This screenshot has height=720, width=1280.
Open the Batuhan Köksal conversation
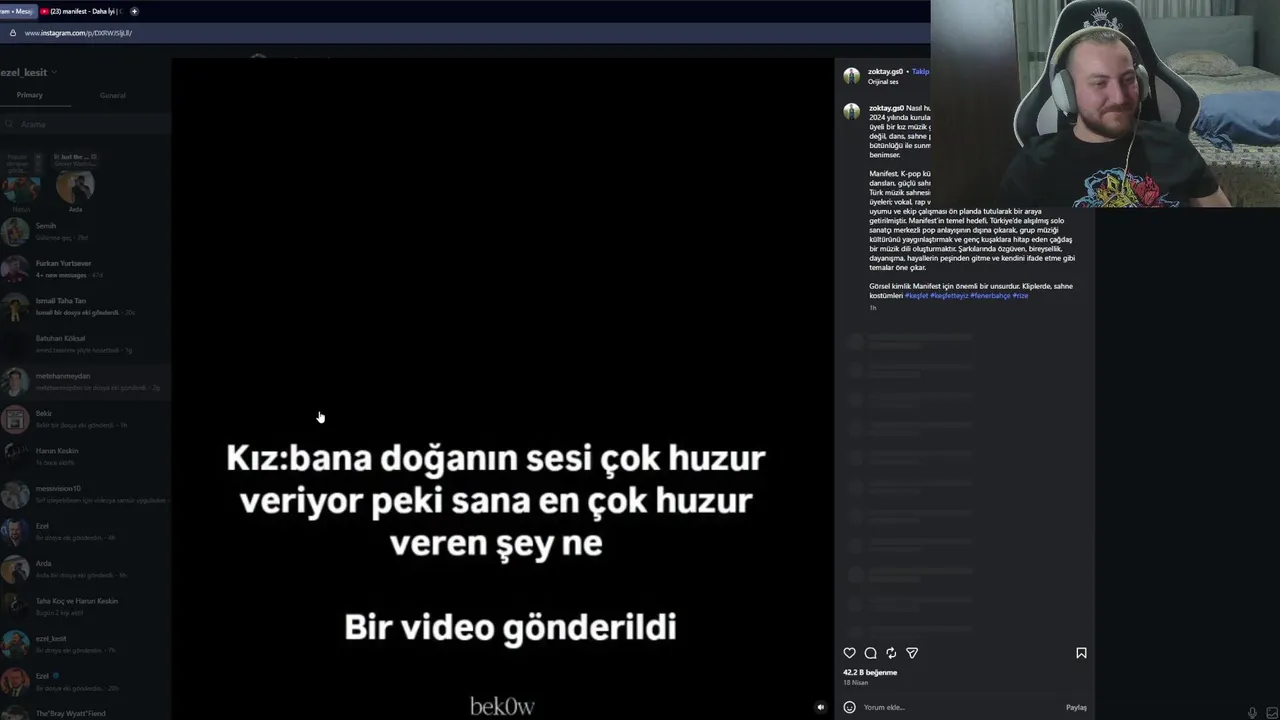pos(85,344)
